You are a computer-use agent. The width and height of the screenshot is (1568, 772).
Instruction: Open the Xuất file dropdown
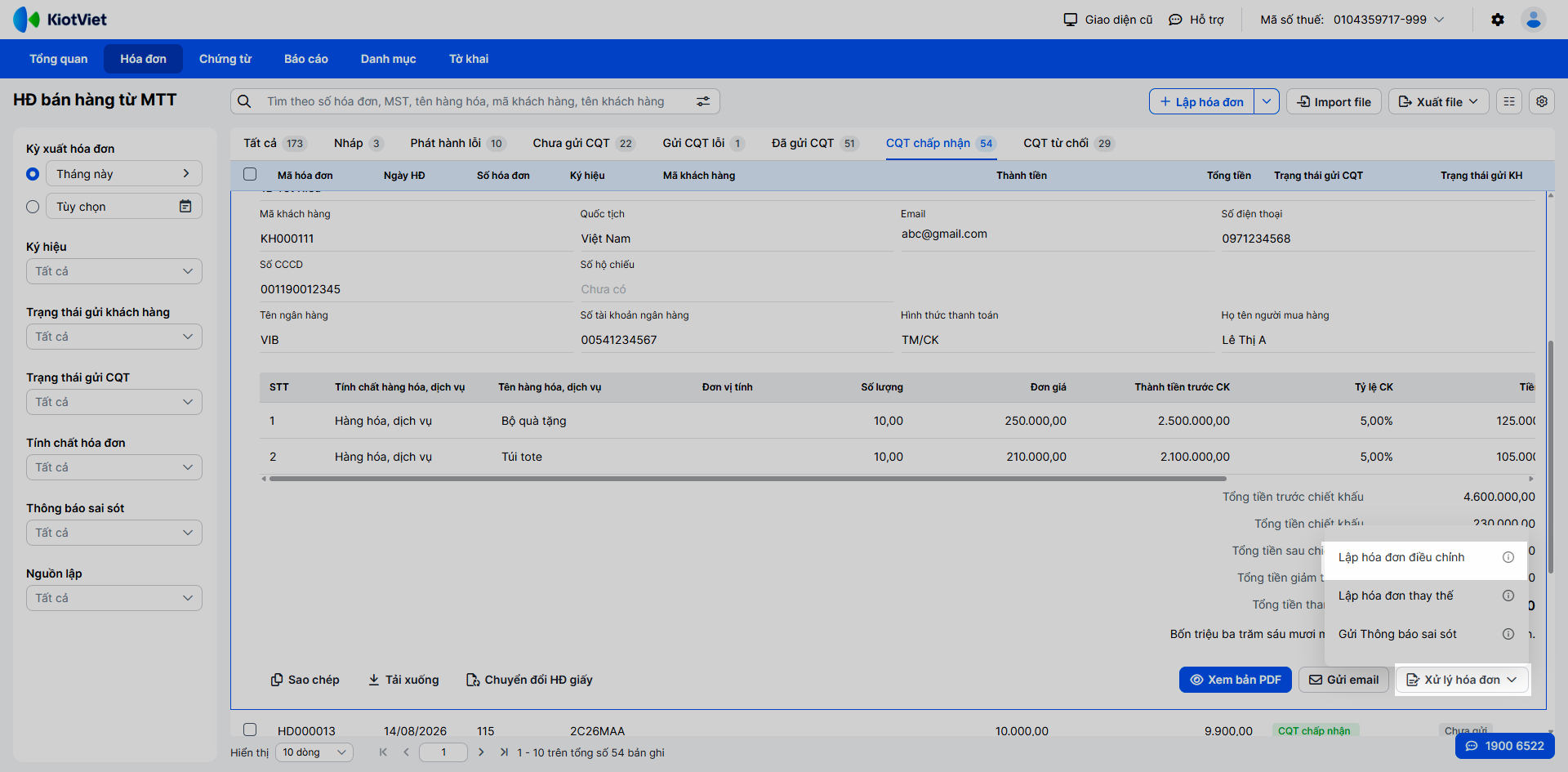(x=1438, y=101)
